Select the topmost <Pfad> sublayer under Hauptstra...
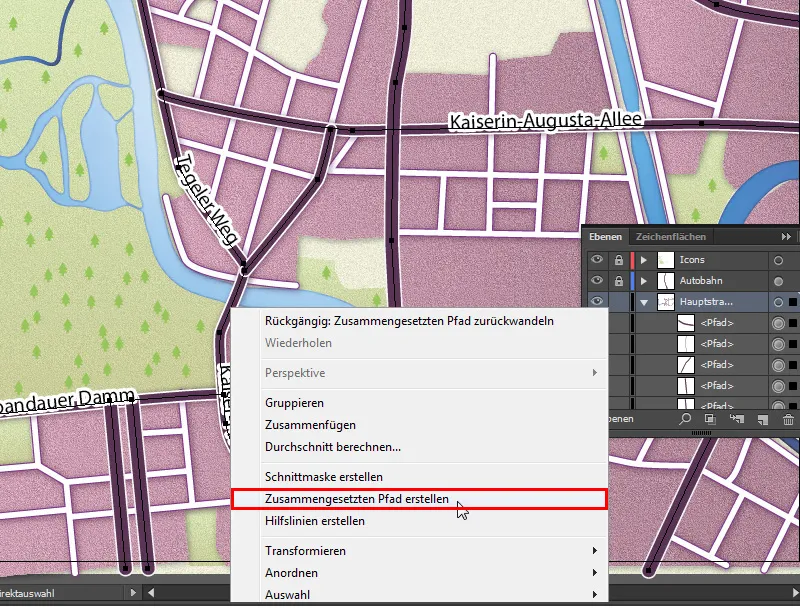Image resolution: width=800 pixels, height=610 pixels. 716,323
